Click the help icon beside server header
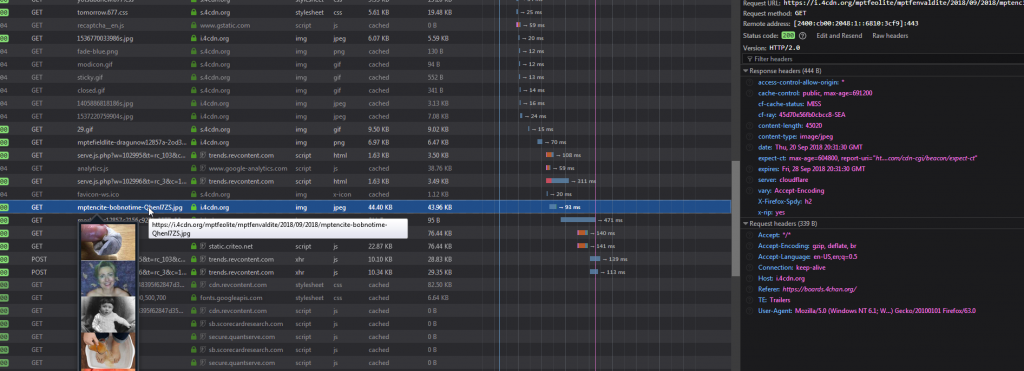Image resolution: width=1024 pixels, height=371 pixels. point(750,180)
